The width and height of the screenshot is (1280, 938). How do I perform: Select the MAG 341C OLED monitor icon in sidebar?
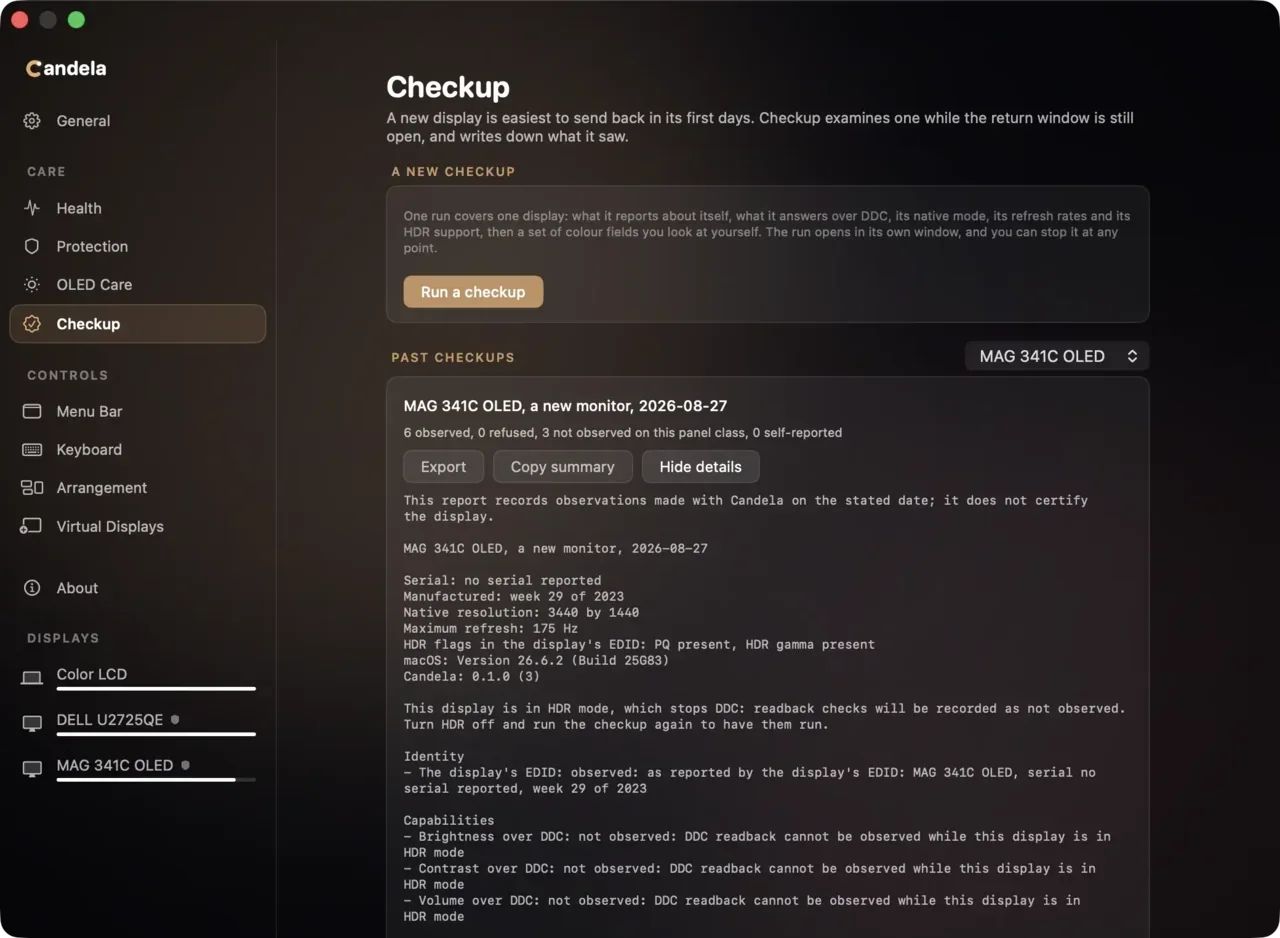coord(32,769)
